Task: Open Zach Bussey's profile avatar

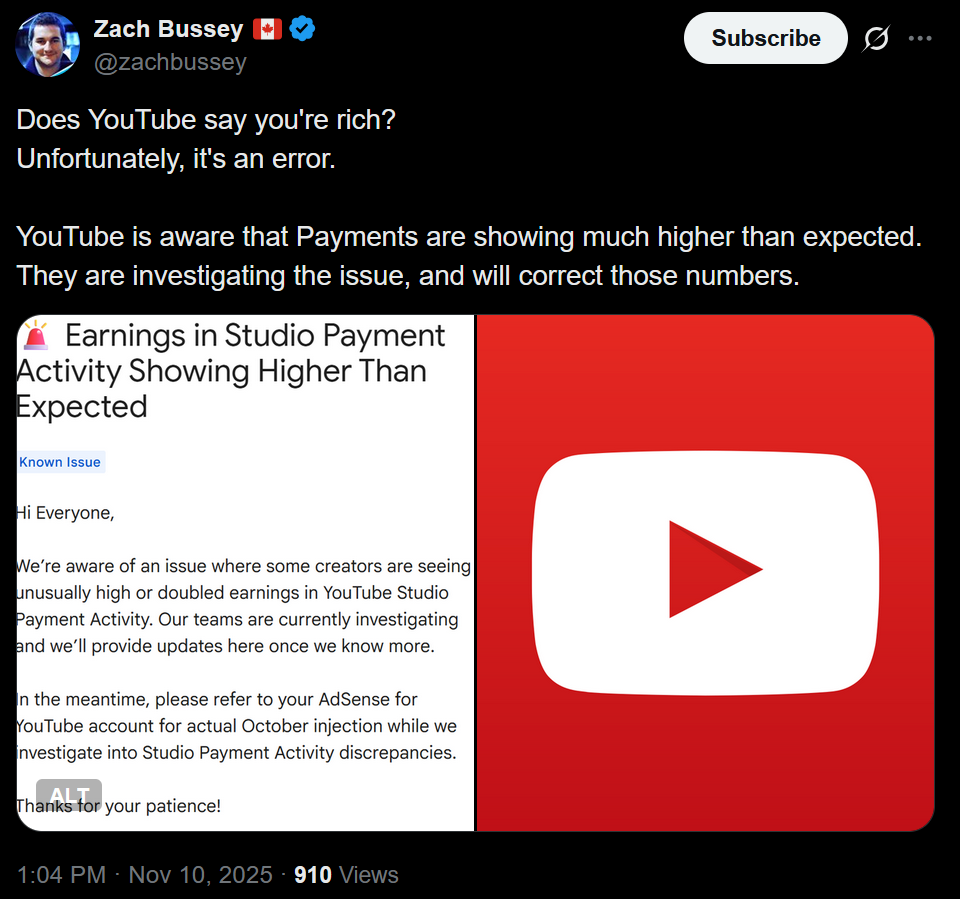Action: 47,45
